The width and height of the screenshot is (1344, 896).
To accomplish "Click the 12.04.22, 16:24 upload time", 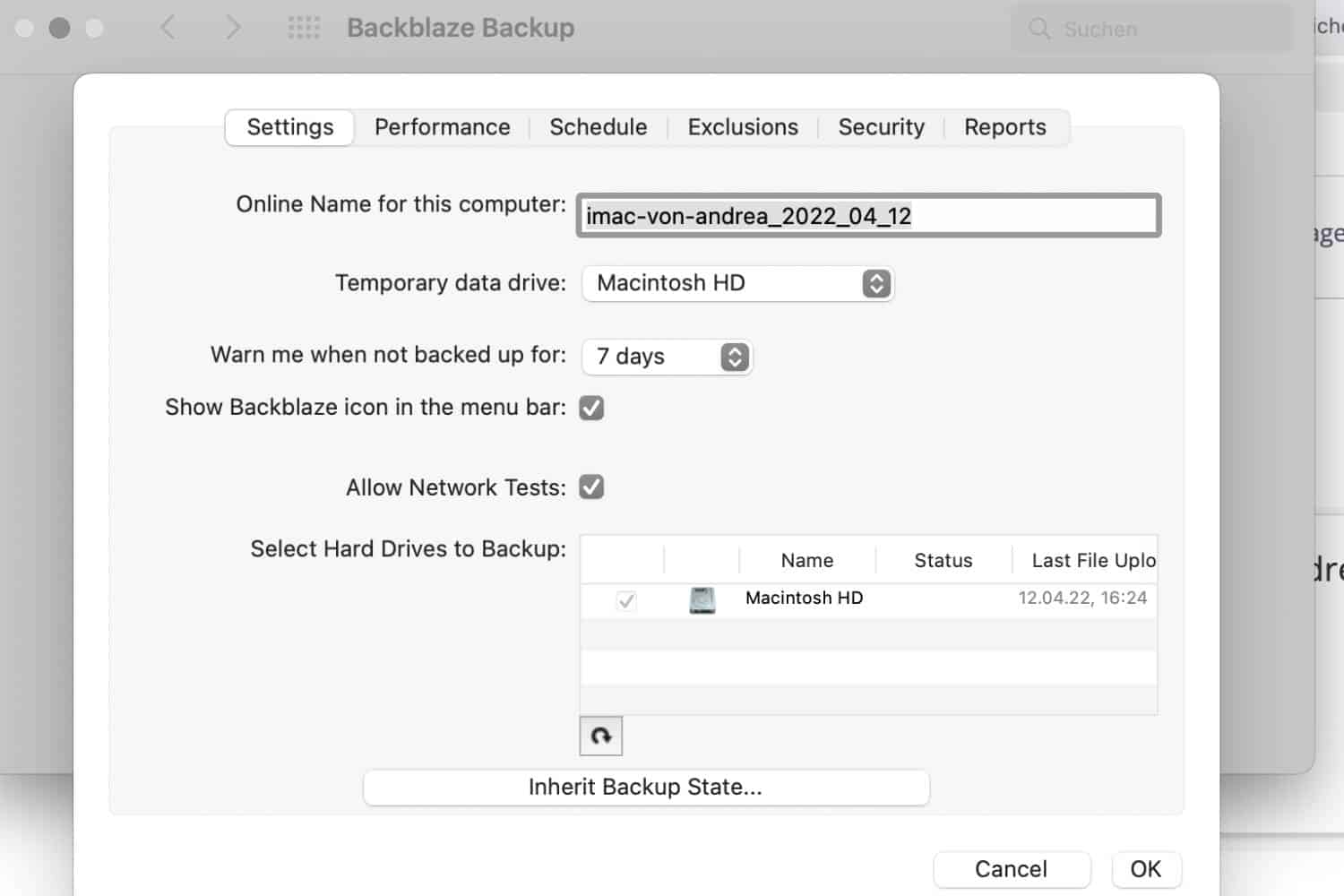I will pyautogui.click(x=1082, y=598).
